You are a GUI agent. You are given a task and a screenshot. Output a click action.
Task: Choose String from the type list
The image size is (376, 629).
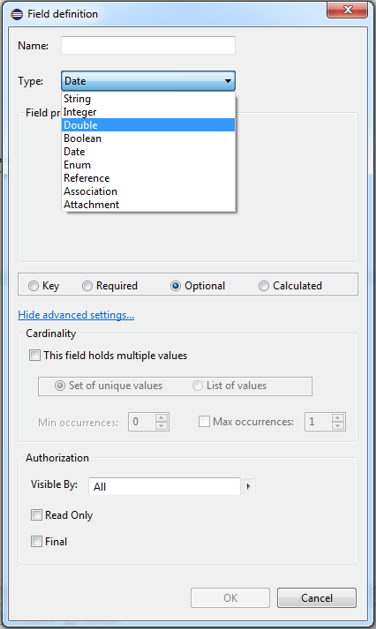click(148, 99)
